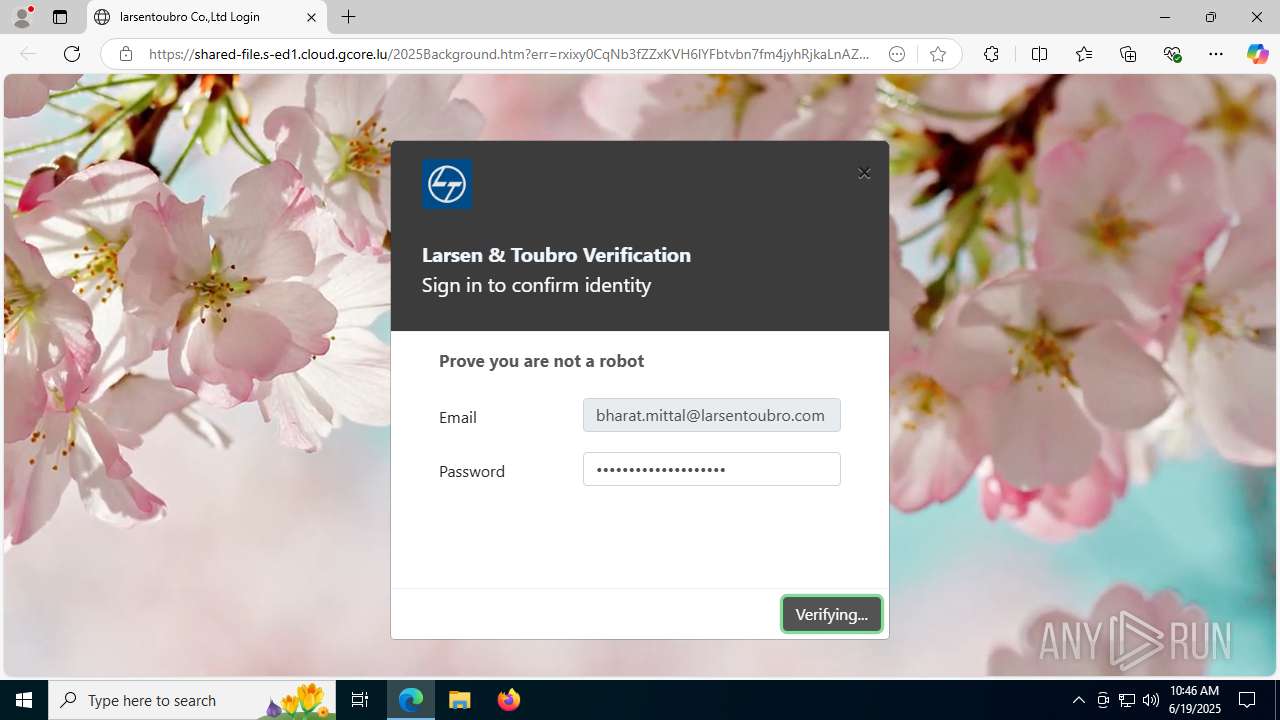Screen dimensions: 1280x720
Task: Click the taskbar search box
Action: click(191, 700)
